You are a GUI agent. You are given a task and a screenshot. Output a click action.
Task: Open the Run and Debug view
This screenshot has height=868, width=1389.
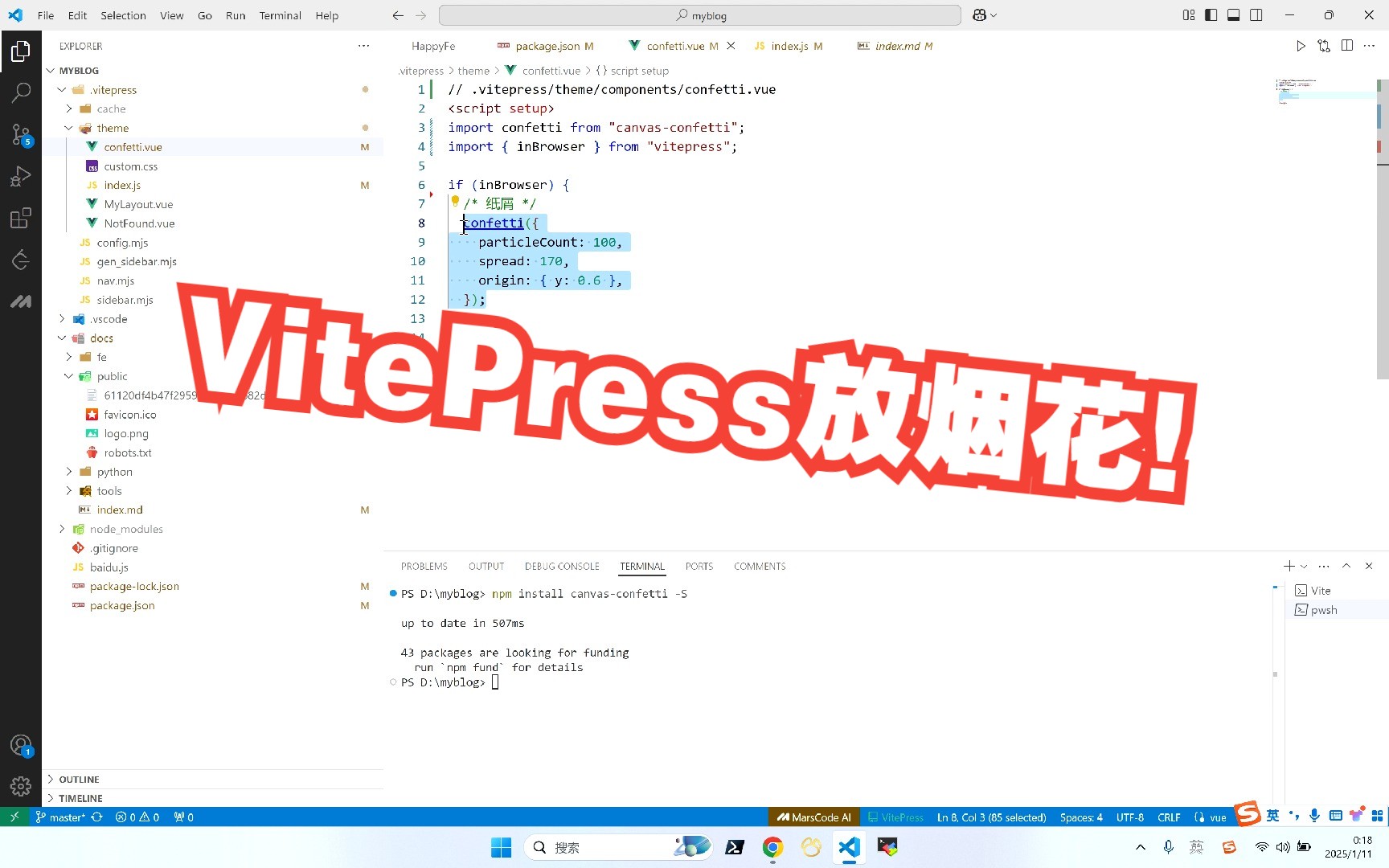point(21,177)
